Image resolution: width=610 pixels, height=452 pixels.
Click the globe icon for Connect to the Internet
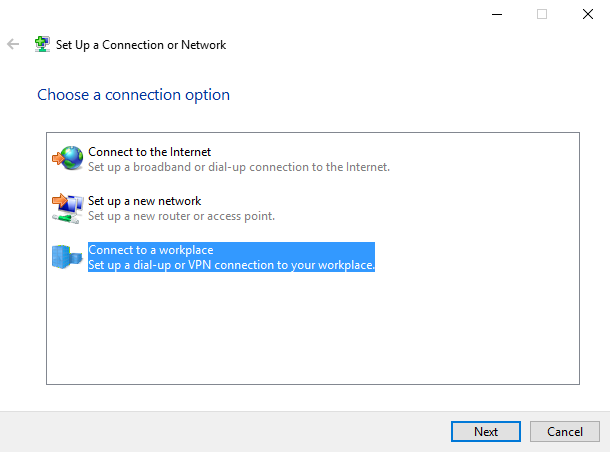tap(68, 158)
